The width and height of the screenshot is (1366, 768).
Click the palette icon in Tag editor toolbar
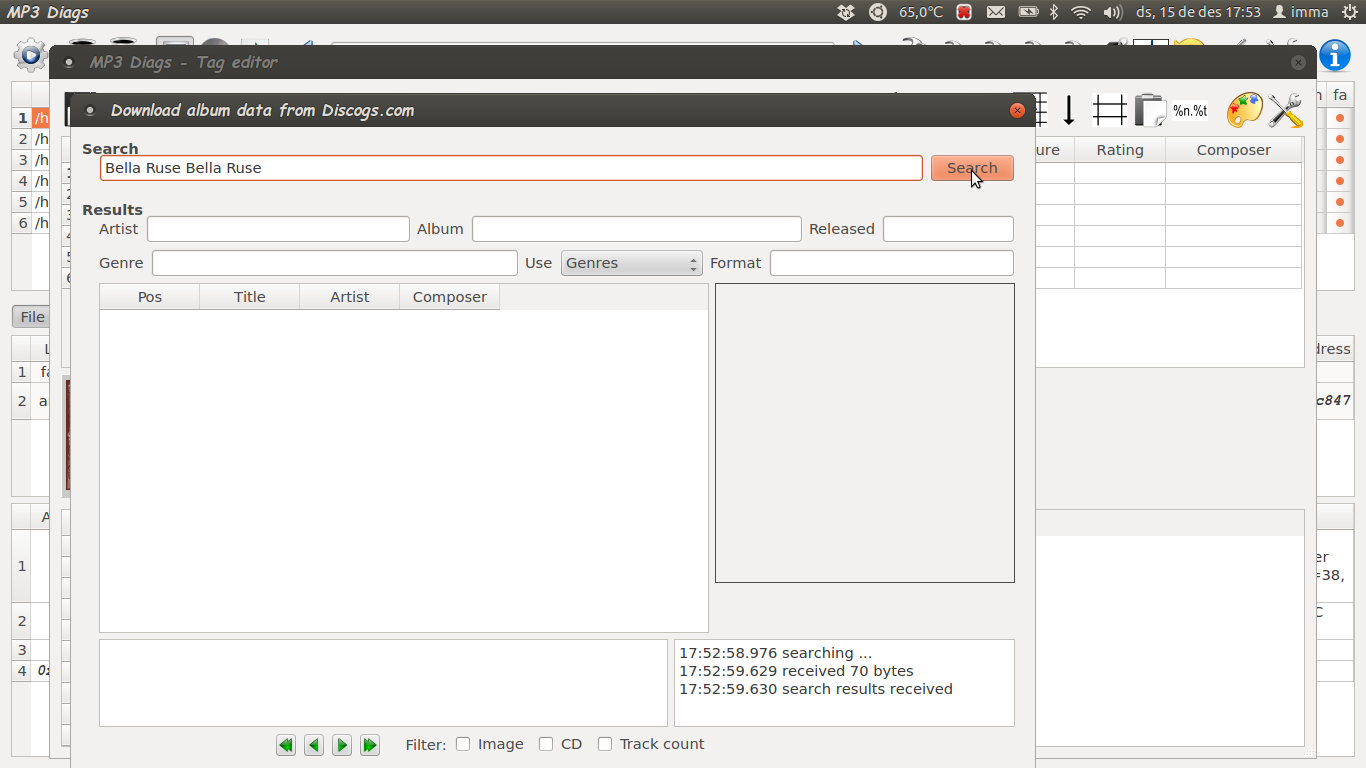pyautogui.click(x=1245, y=110)
